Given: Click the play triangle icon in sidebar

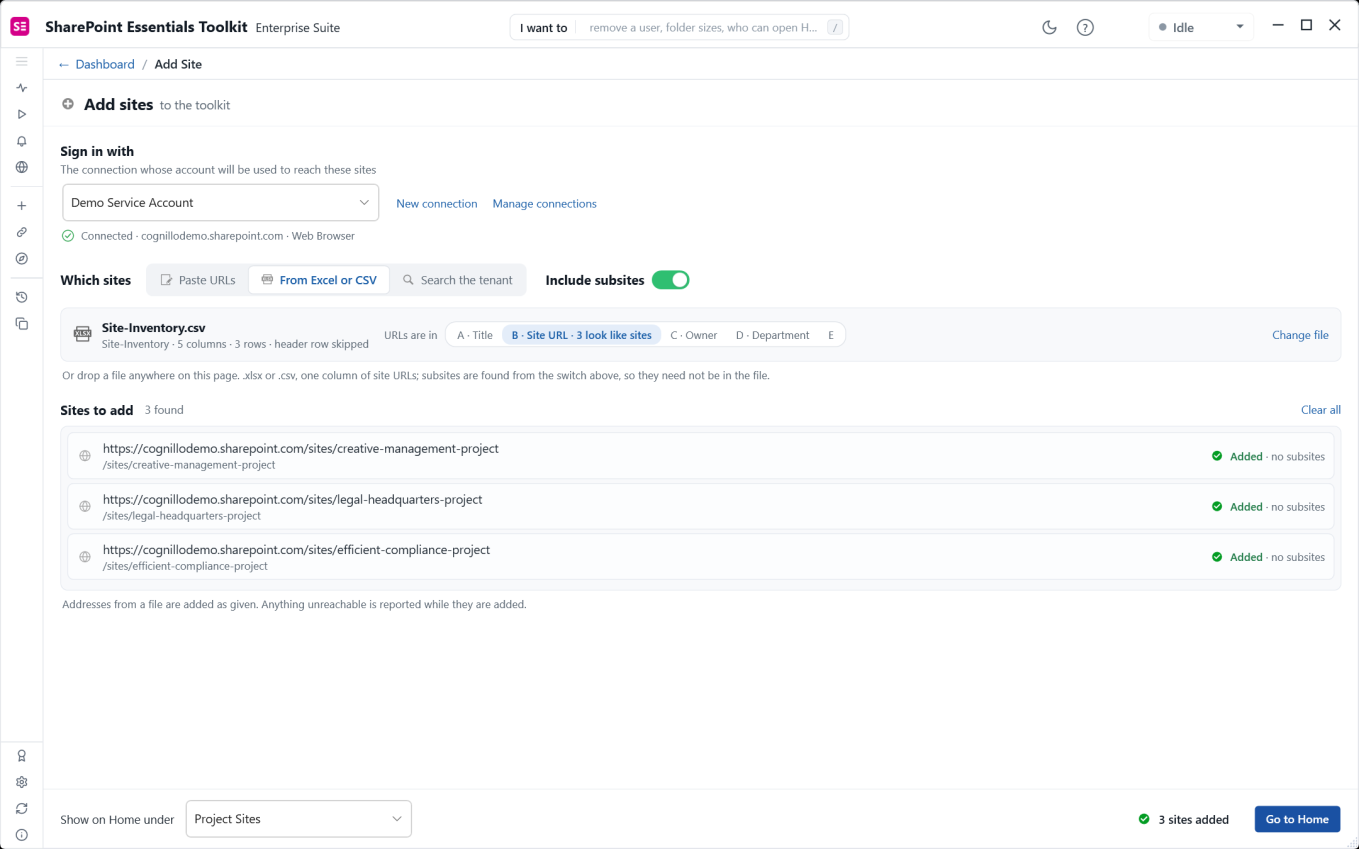Looking at the screenshot, I should click(21, 115).
